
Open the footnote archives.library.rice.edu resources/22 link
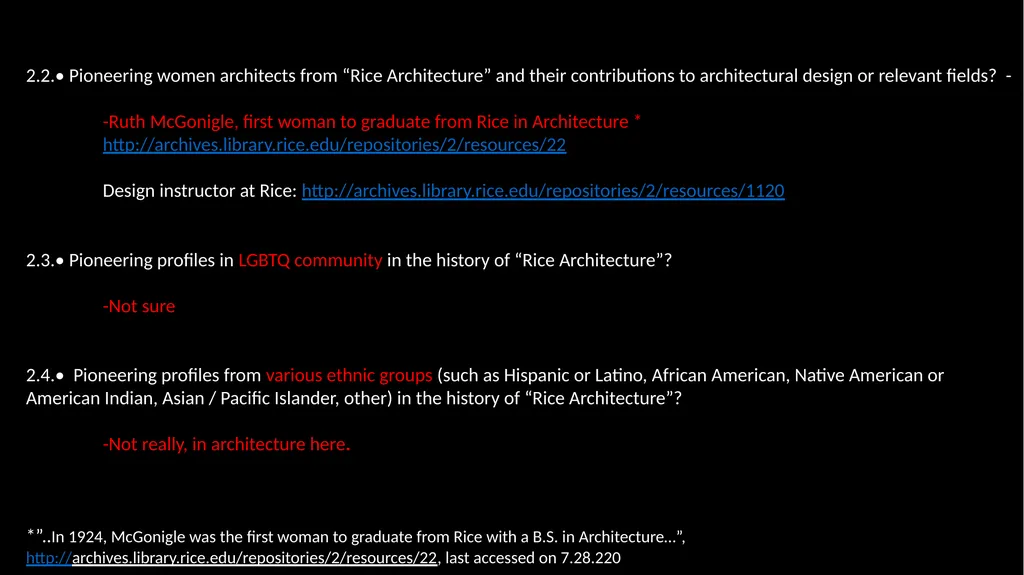pyautogui.click(x=232, y=557)
